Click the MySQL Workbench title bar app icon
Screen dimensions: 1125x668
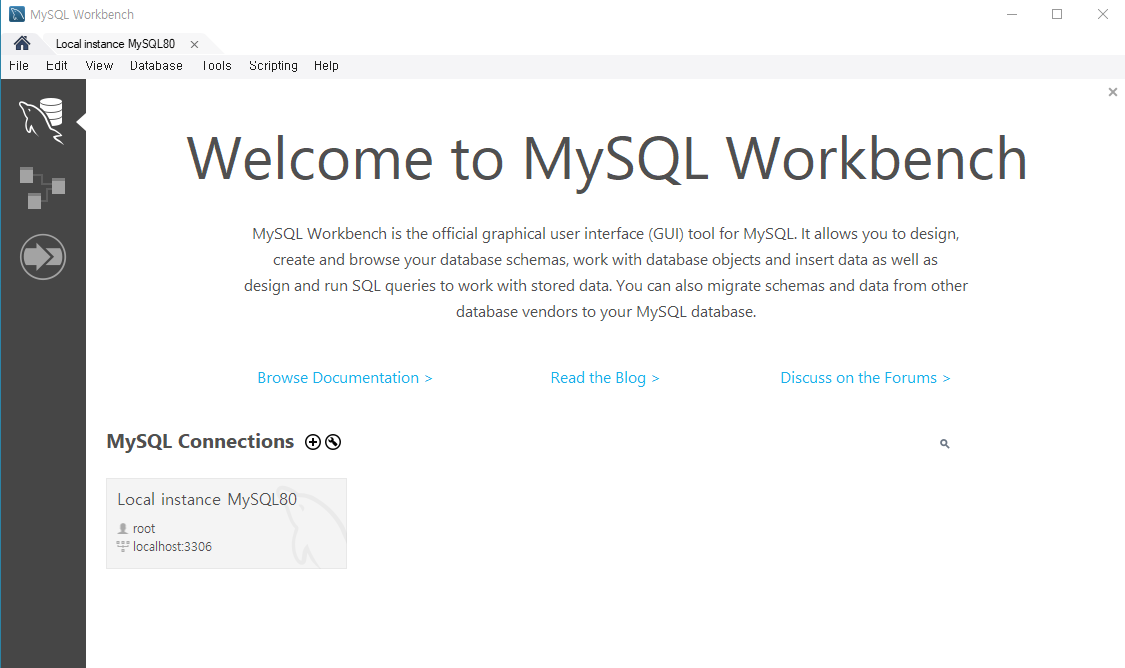[x=17, y=14]
